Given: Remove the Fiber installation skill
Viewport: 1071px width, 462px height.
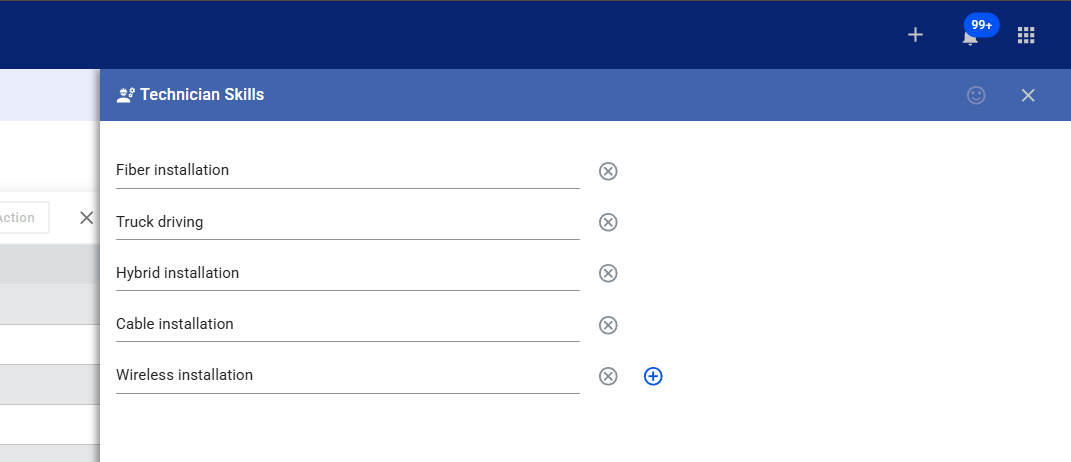Looking at the screenshot, I should point(608,171).
